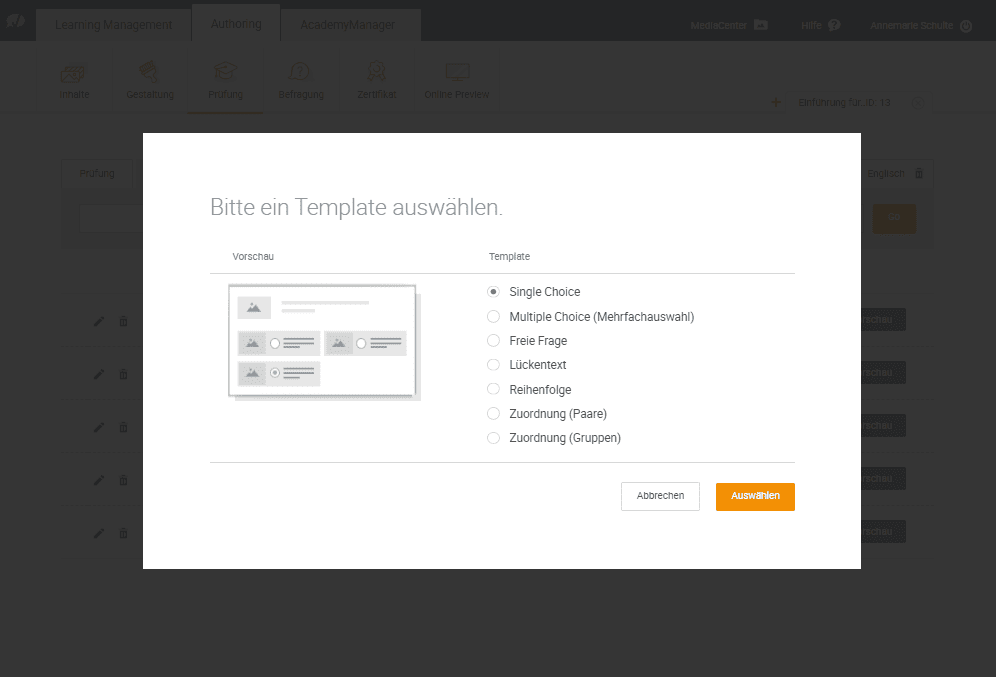Click the Prüfung graduation cap icon

[226, 74]
